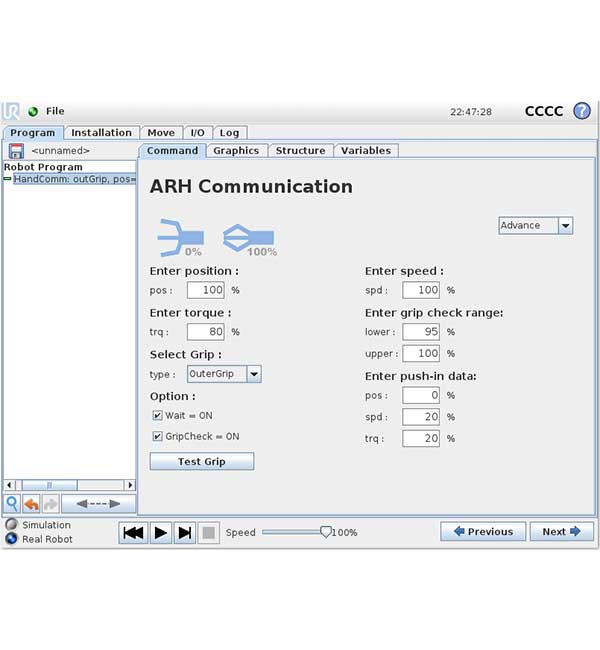This screenshot has height=650, width=600.
Task: Click the push-in trq 20 field
Action: tap(421, 438)
